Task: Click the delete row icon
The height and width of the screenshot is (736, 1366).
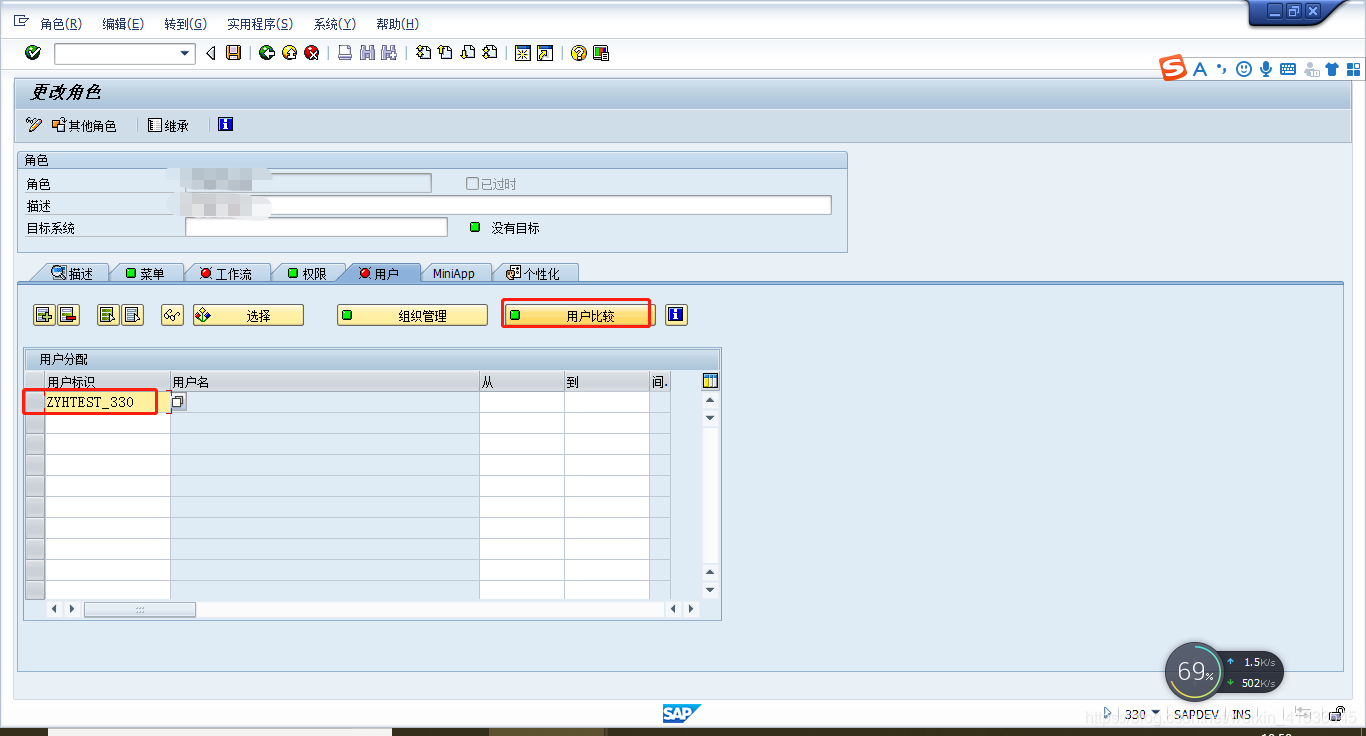Action: click(x=68, y=315)
